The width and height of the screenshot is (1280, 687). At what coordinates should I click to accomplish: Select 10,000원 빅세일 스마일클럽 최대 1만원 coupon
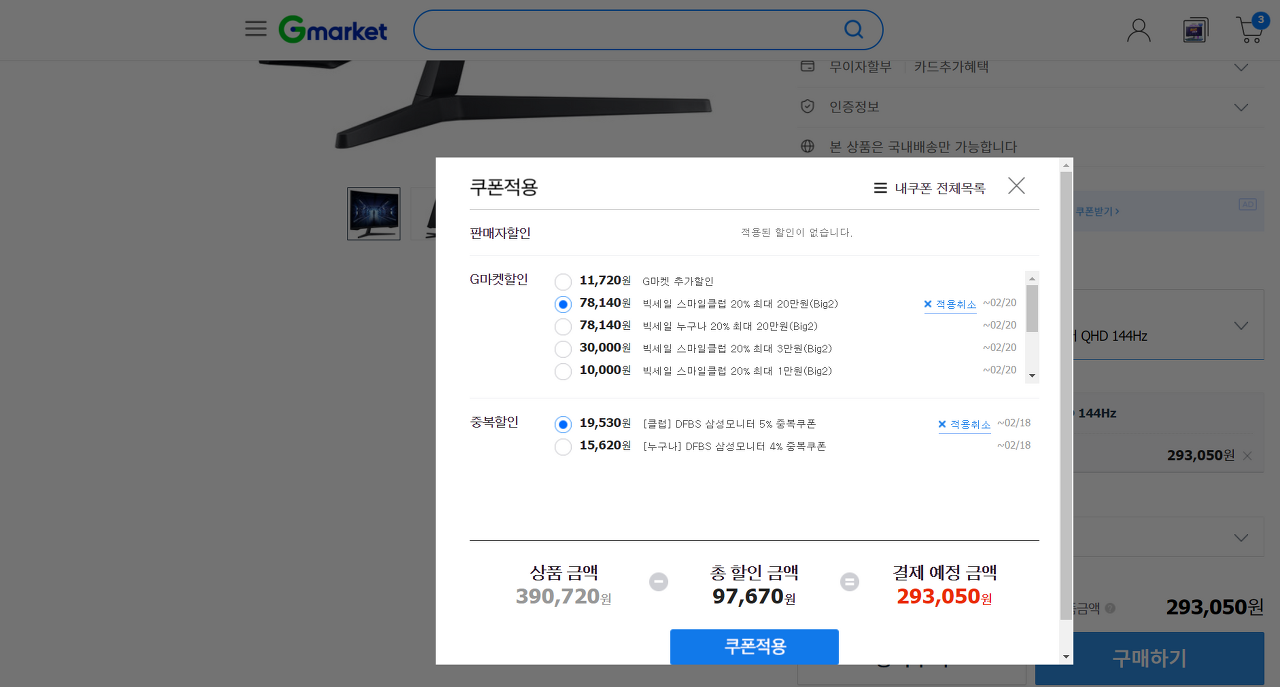pyautogui.click(x=563, y=371)
